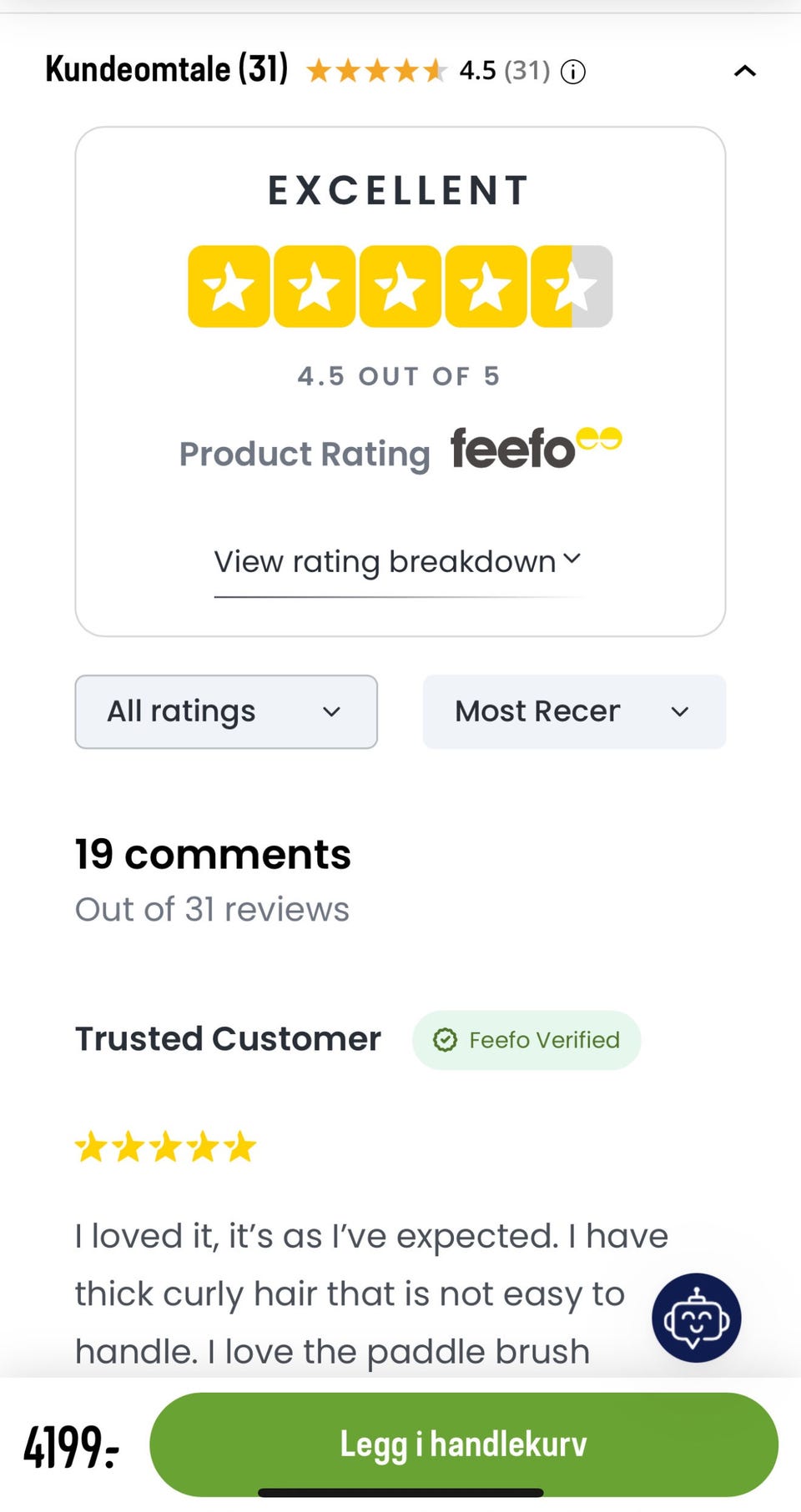Click the 4.5 (31) rating count

(x=504, y=71)
